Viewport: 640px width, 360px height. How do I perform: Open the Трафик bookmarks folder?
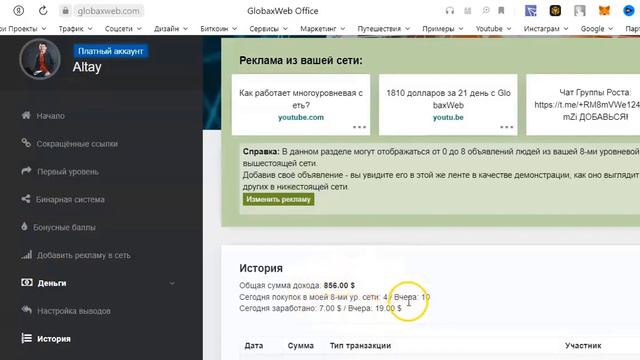[x=75, y=29]
